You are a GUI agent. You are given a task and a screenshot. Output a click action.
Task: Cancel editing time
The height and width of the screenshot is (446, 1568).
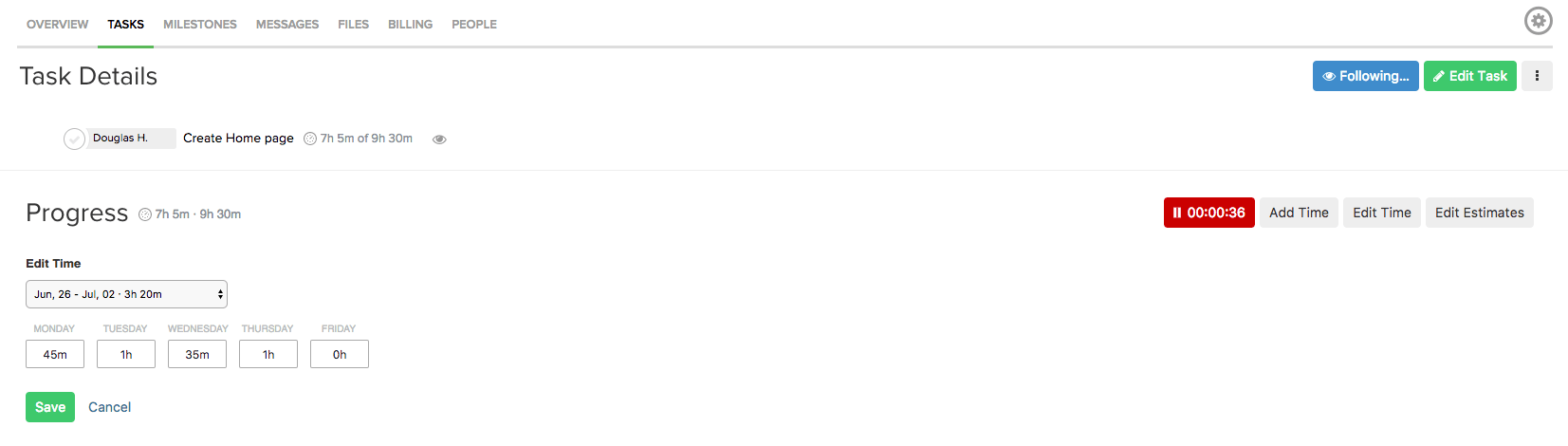click(x=110, y=407)
